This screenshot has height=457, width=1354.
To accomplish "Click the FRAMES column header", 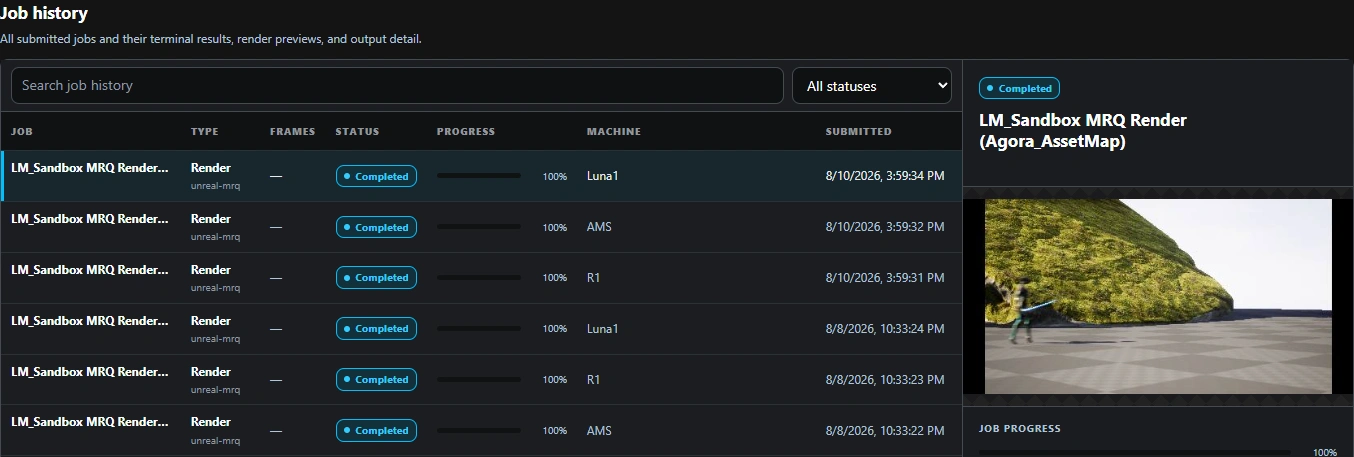I will point(292,131).
